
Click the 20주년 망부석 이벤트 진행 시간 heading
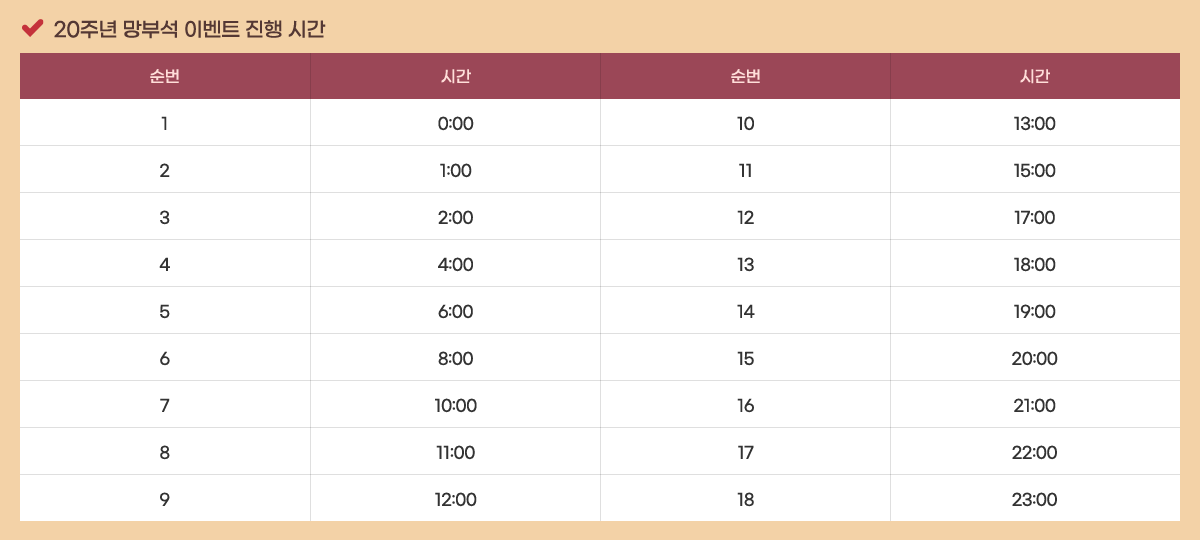click(189, 30)
